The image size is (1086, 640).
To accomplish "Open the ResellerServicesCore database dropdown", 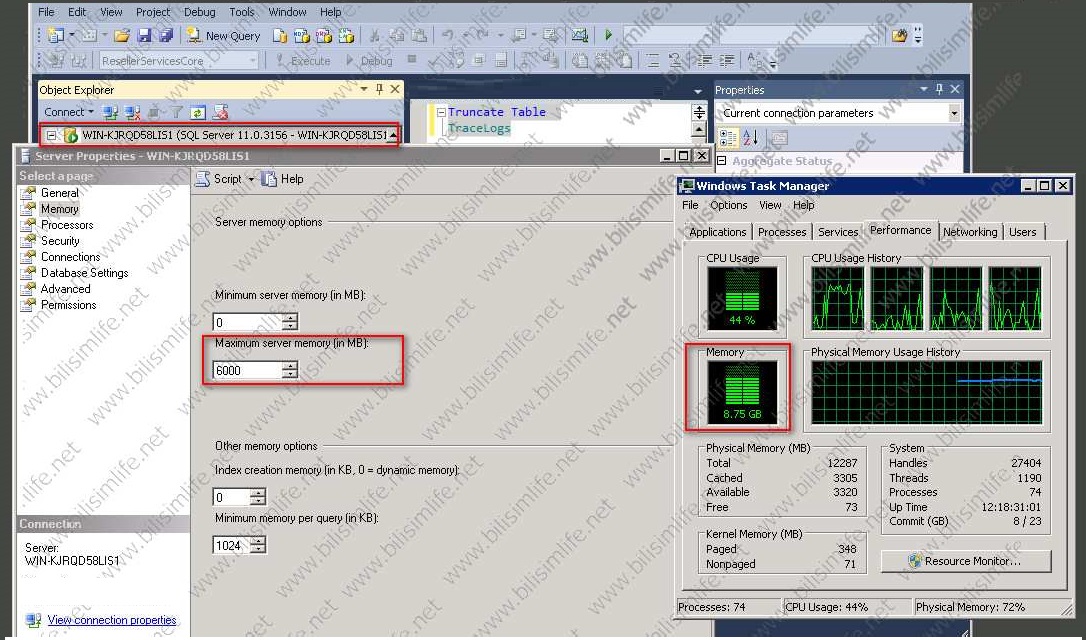I will [x=253, y=61].
